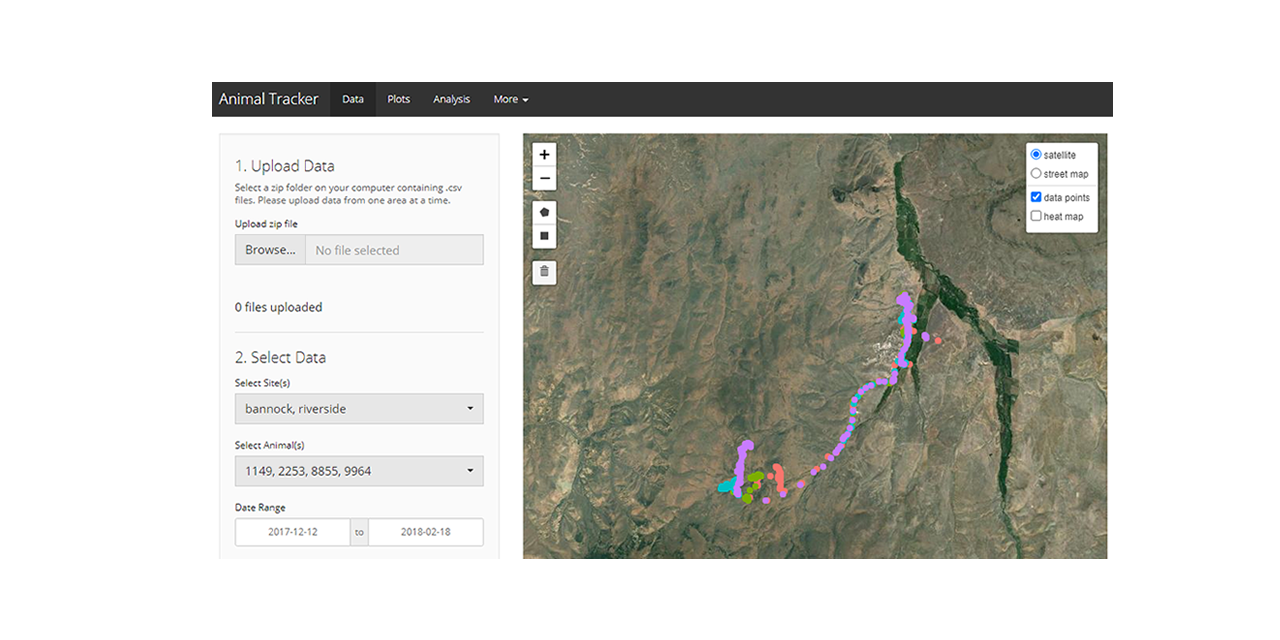Click the start date field showing 2017-12-12
This screenshot has width=1280, height=640.
pos(292,531)
